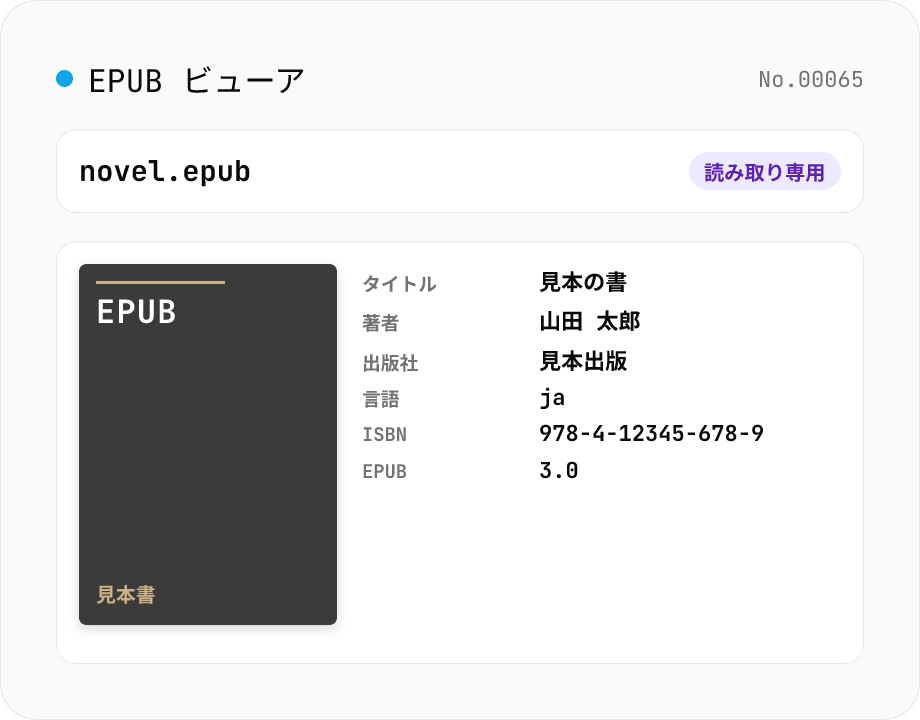The width and height of the screenshot is (920, 720).
Task: Click the EPUB text on the book cover
Action: pyautogui.click(x=136, y=312)
